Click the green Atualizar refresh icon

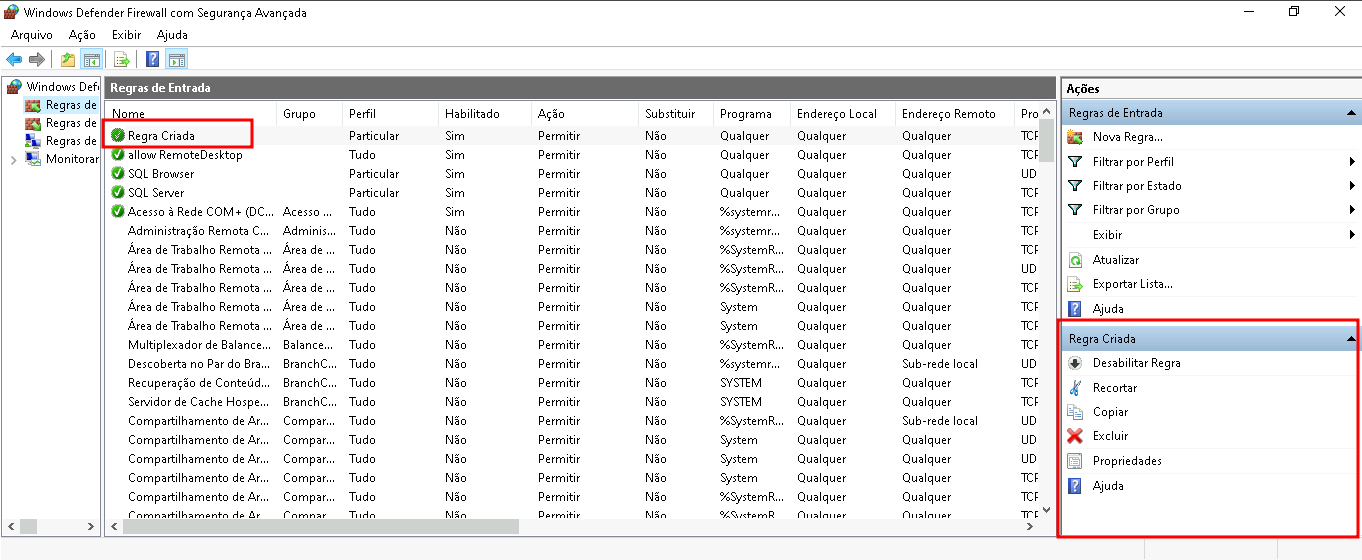[x=1075, y=259]
